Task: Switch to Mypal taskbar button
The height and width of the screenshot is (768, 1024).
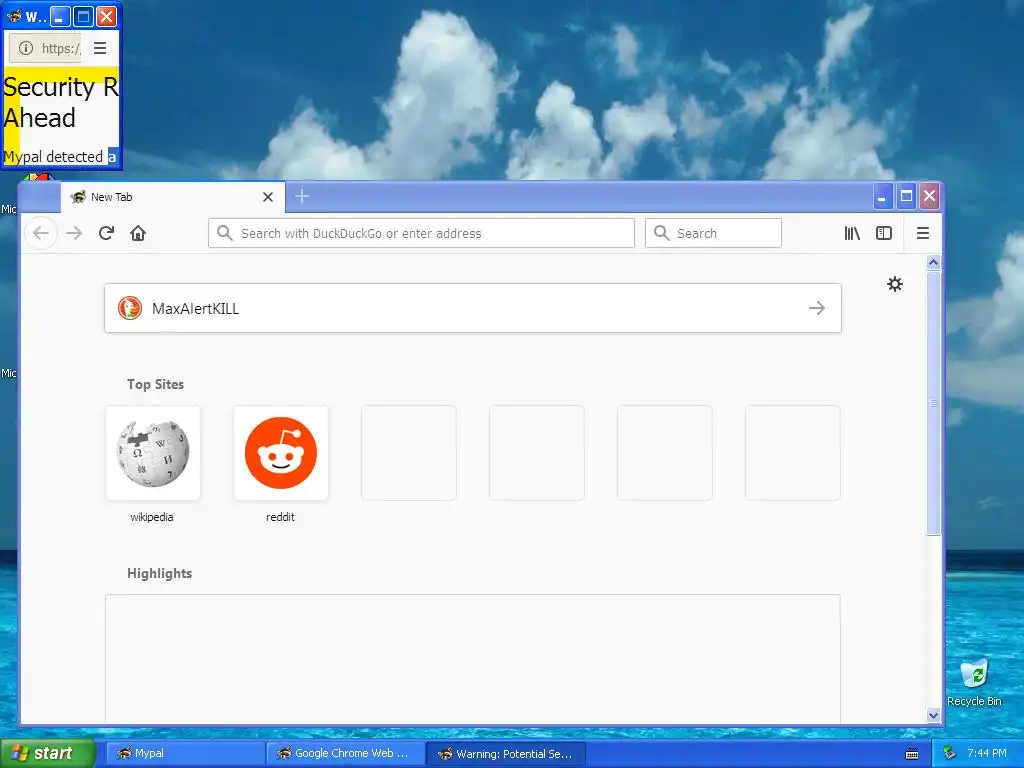Action: tap(184, 753)
